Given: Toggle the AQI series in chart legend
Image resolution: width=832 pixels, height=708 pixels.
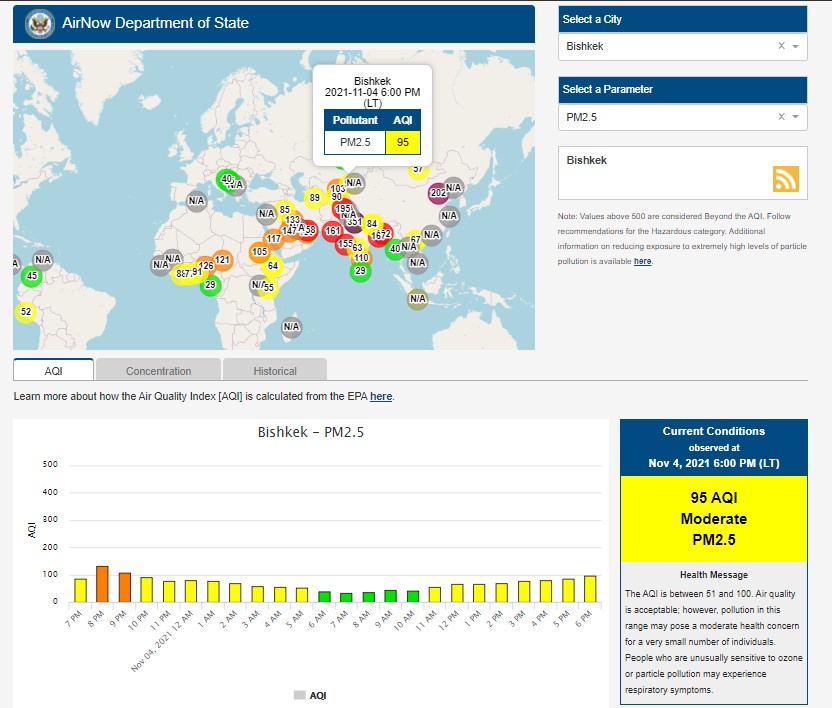Looking at the screenshot, I should tap(310, 694).
